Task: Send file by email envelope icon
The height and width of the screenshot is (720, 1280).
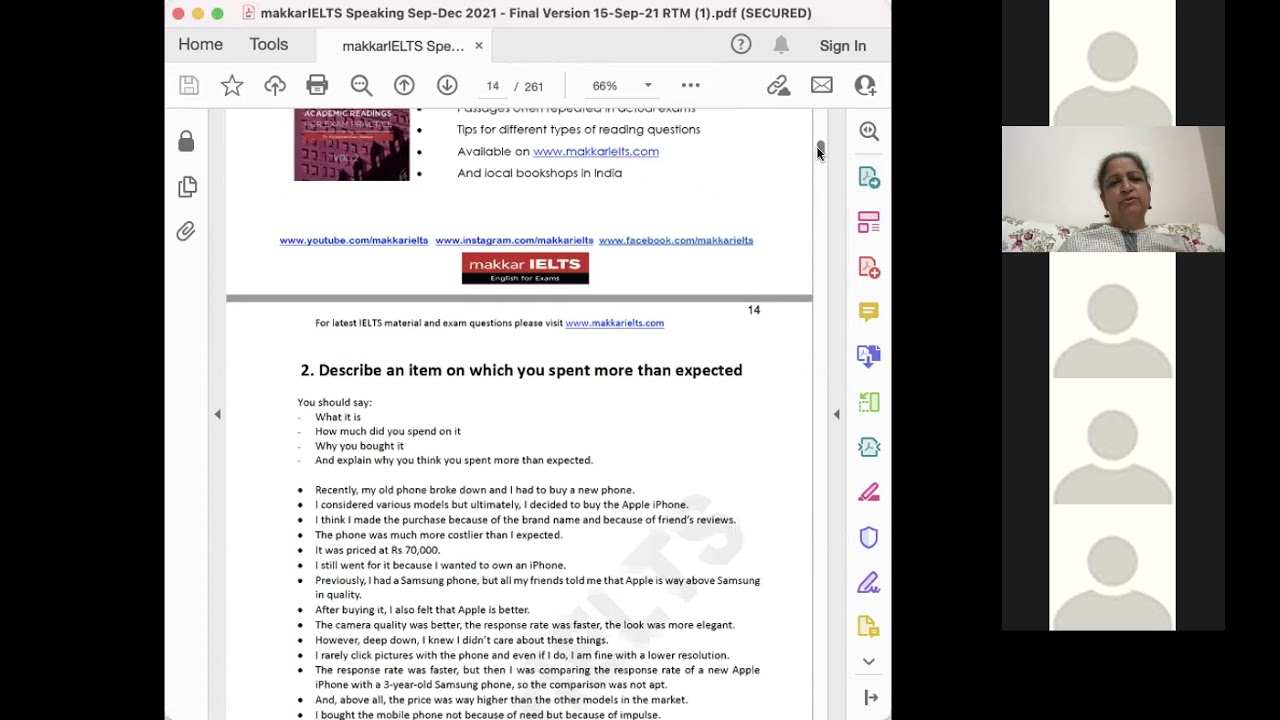Action: pos(822,86)
